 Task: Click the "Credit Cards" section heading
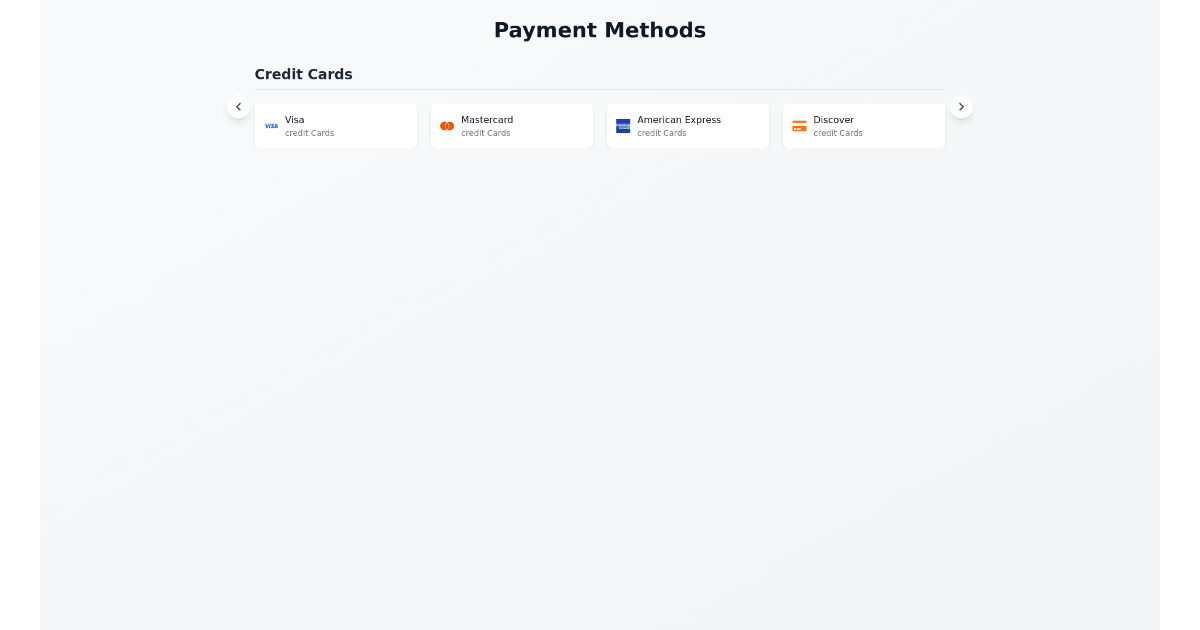(x=303, y=74)
